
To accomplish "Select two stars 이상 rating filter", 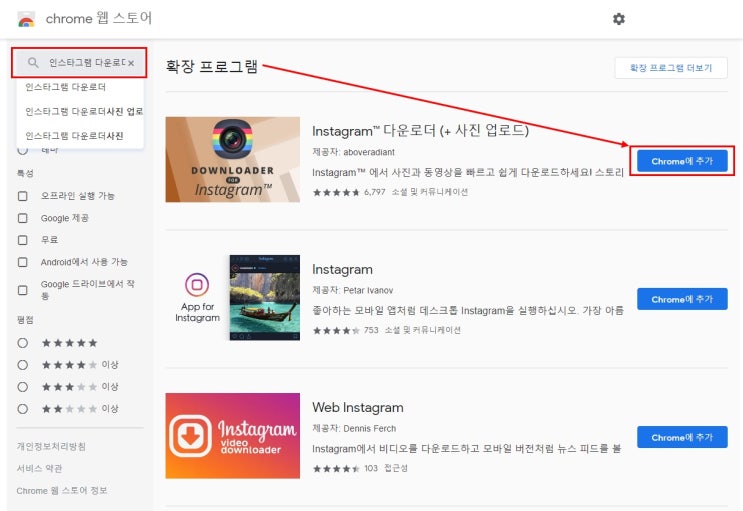I will coord(22,409).
